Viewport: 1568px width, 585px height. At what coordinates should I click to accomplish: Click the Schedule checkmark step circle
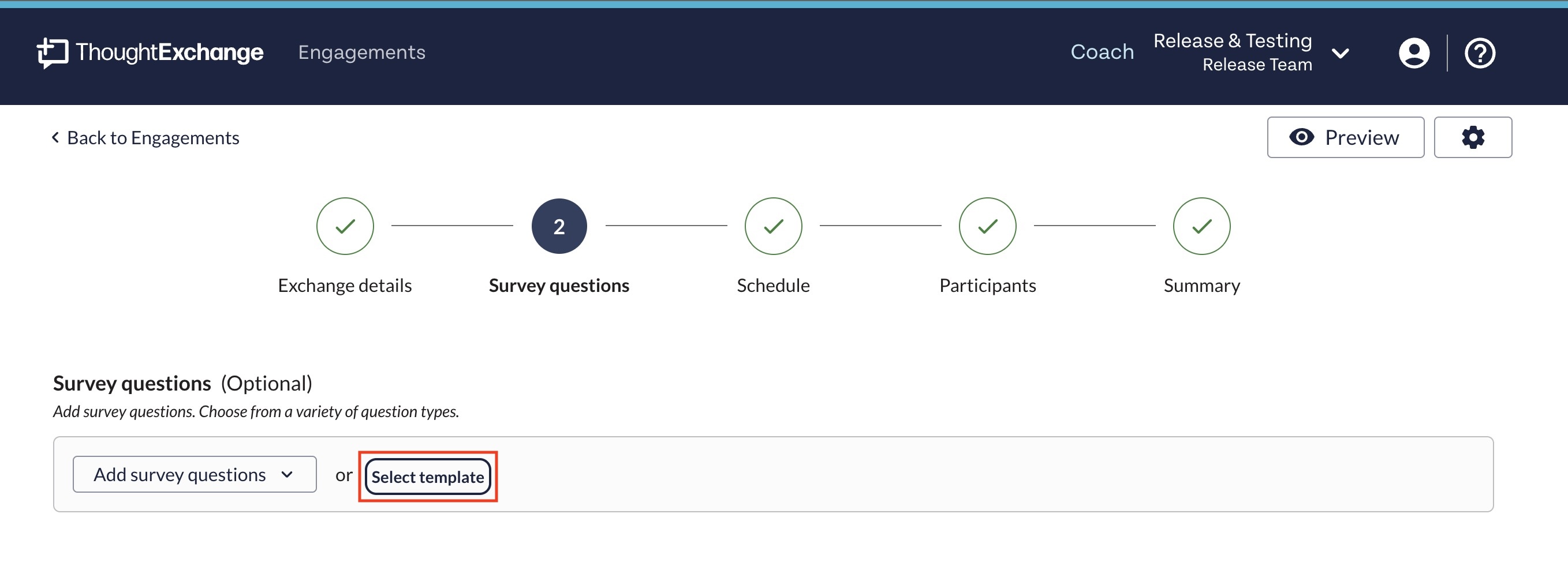(773, 226)
